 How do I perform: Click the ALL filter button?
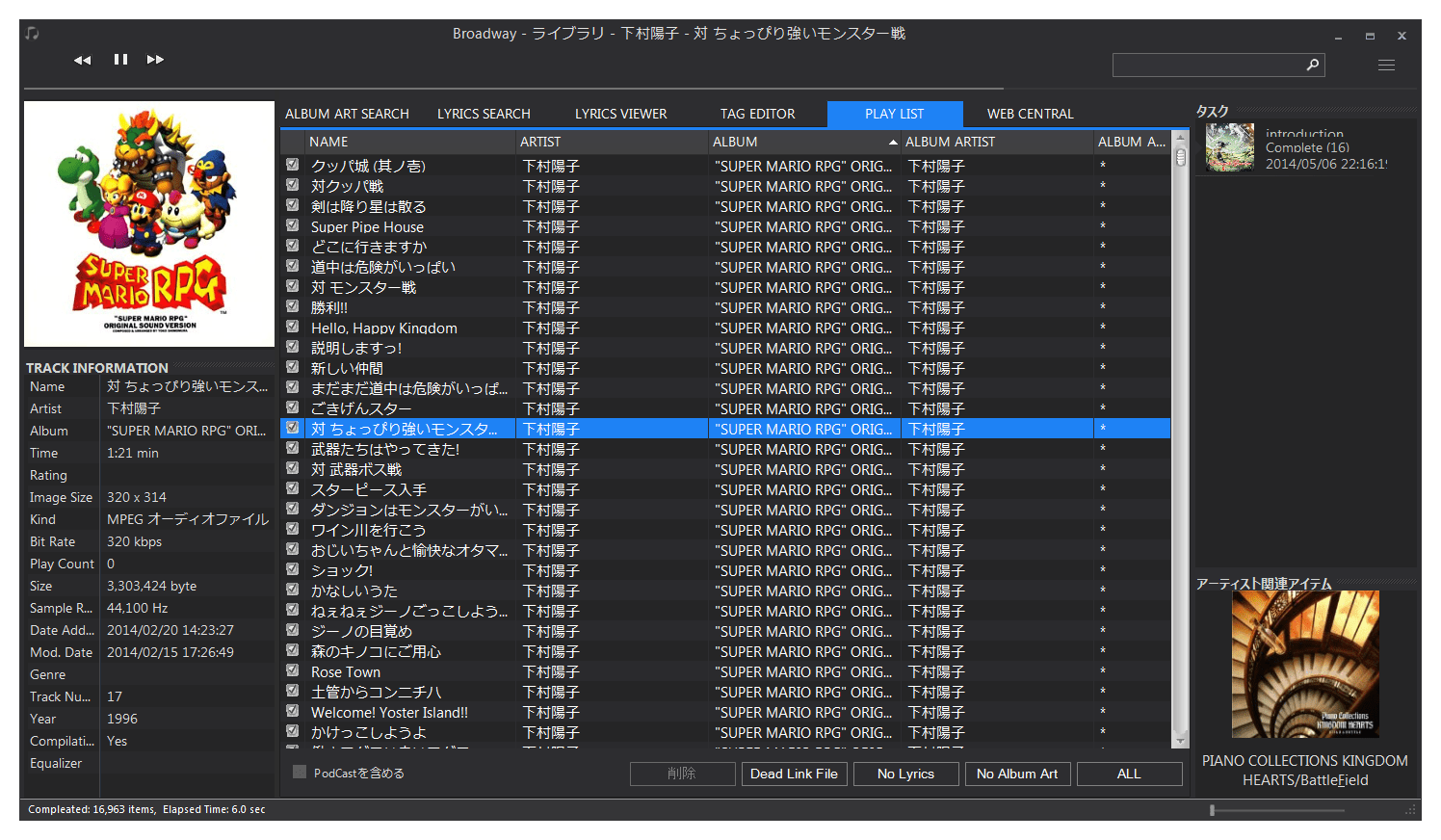click(1129, 774)
